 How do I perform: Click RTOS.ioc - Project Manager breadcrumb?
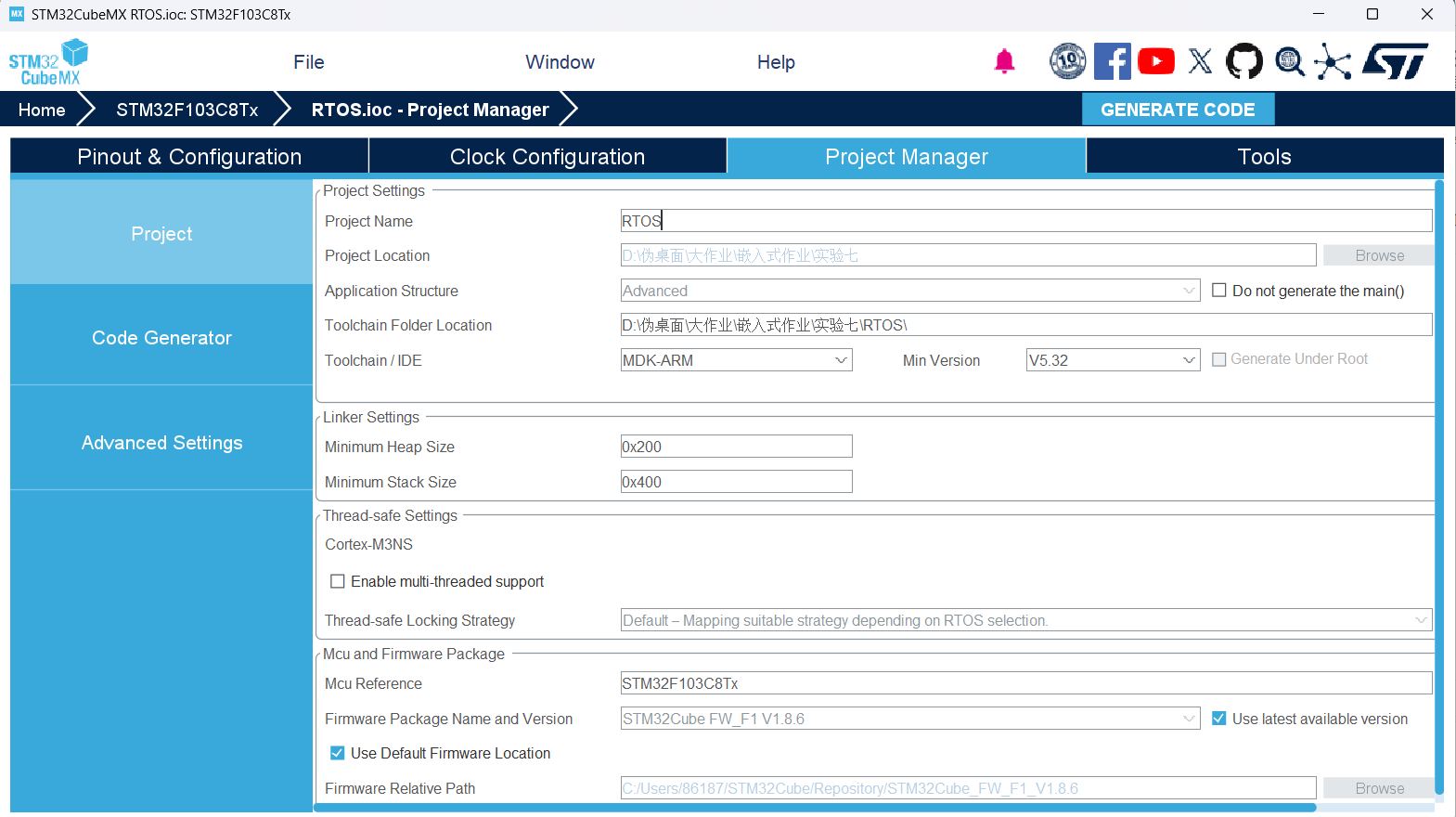coord(430,110)
